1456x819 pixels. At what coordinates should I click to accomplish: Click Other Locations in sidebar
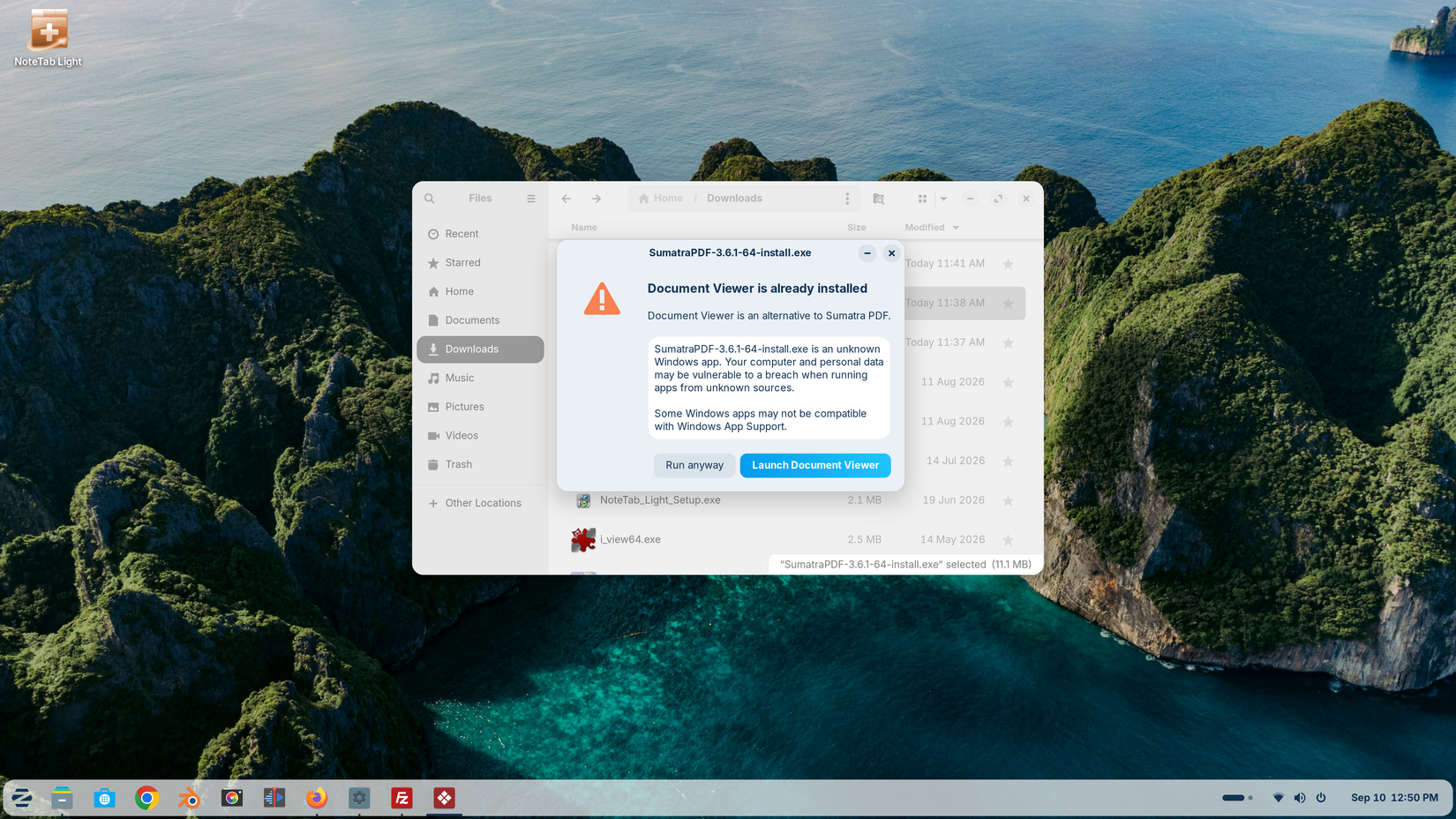click(480, 503)
